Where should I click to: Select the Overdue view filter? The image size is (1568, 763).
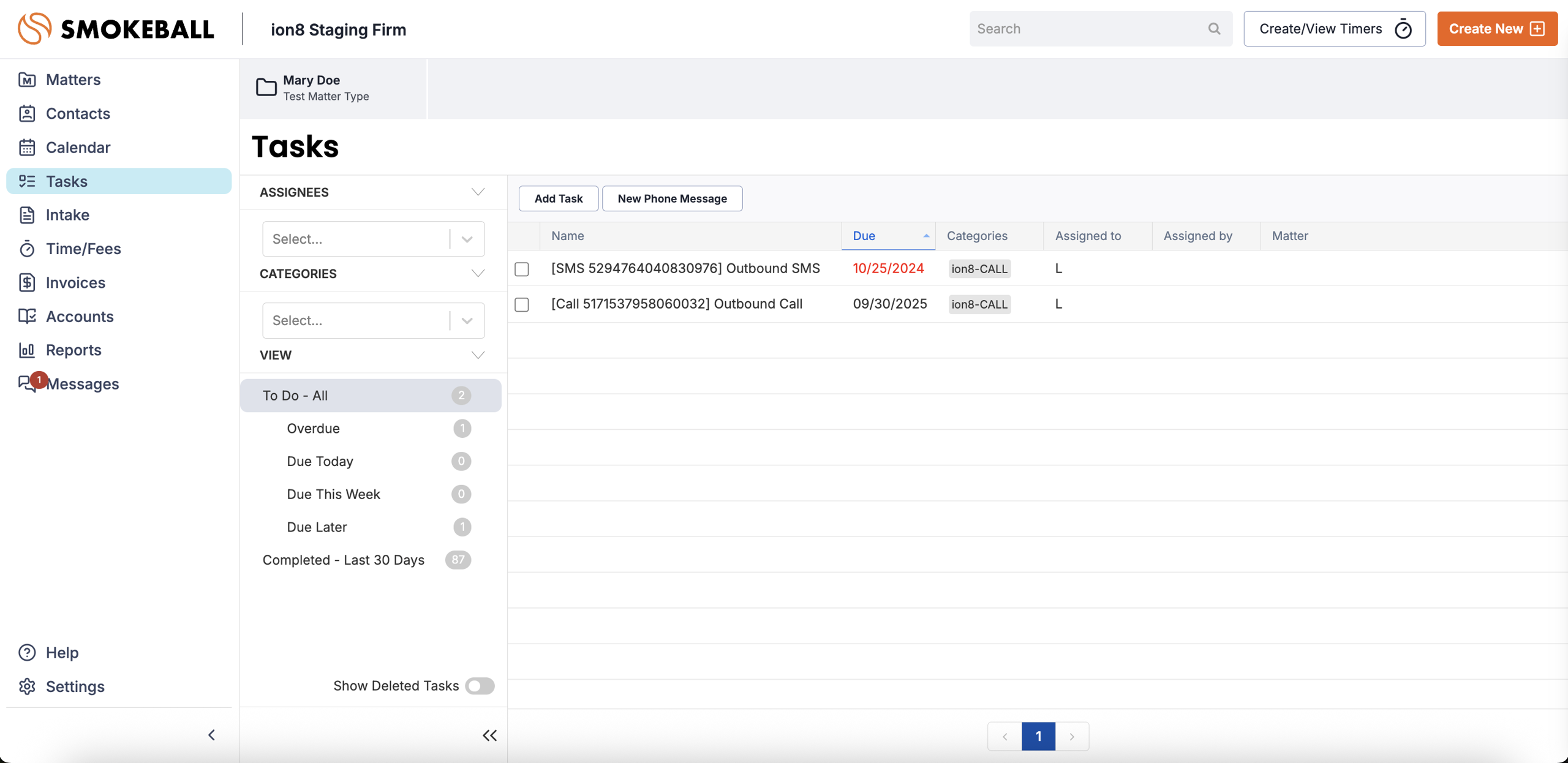pos(313,428)
